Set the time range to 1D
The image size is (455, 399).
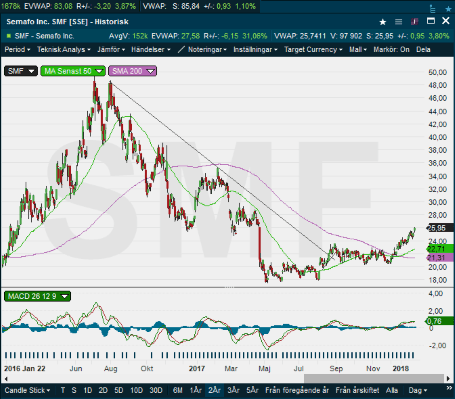tap(88, 390)
